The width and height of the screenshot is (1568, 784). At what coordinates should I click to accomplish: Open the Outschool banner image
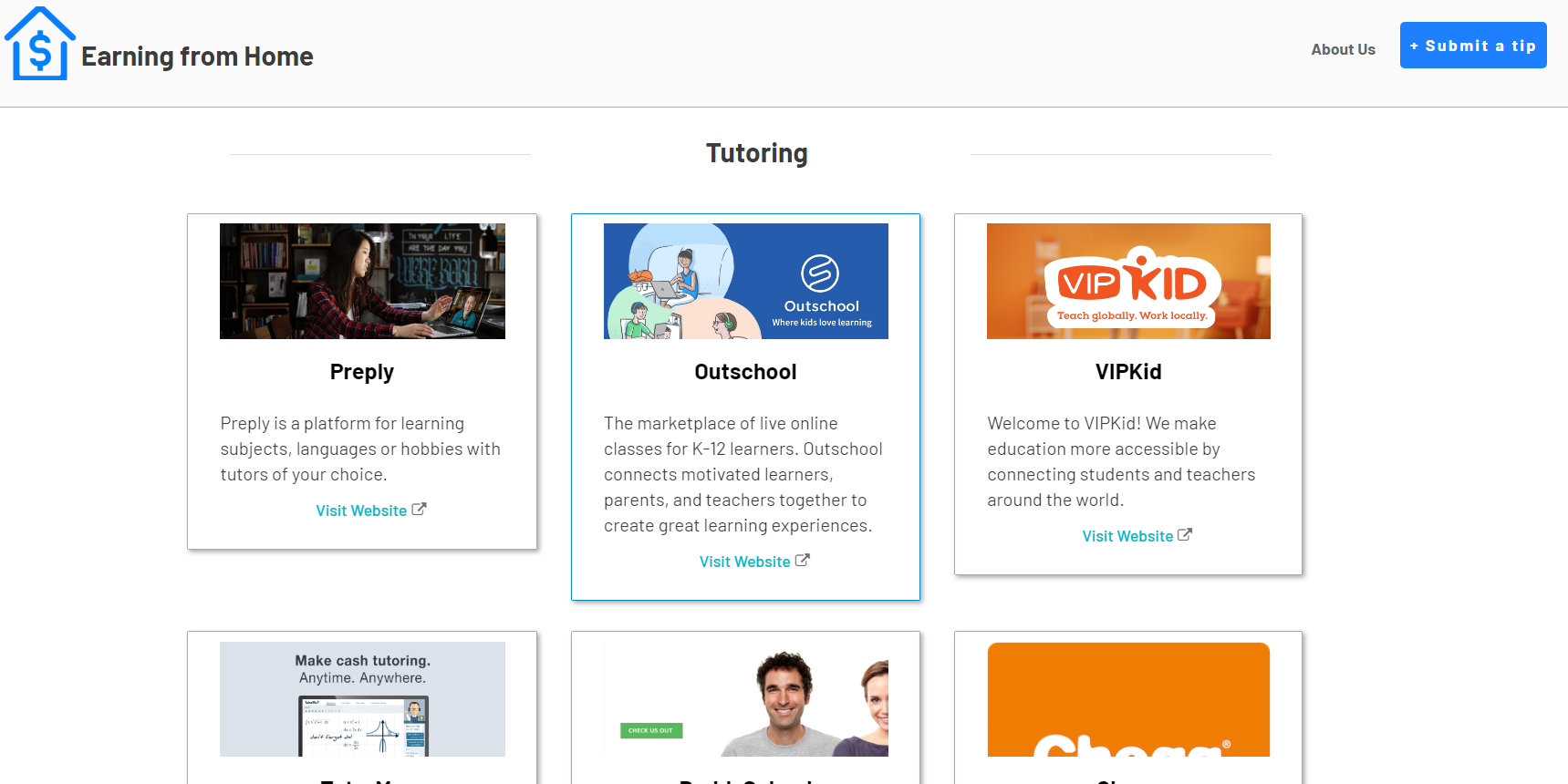[746, 281]
